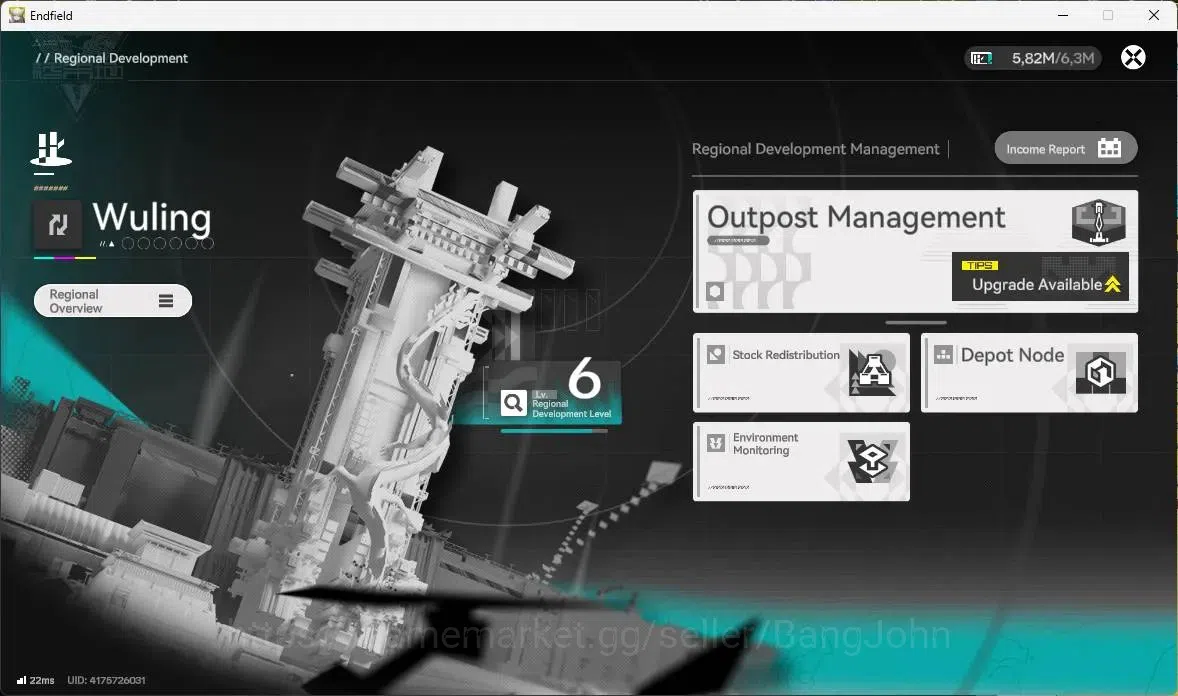Viewport: 1178px width, 696px height.
Task: Click the small badge icon on Environment Monitoring card
Action: click(x=715, y=443)
